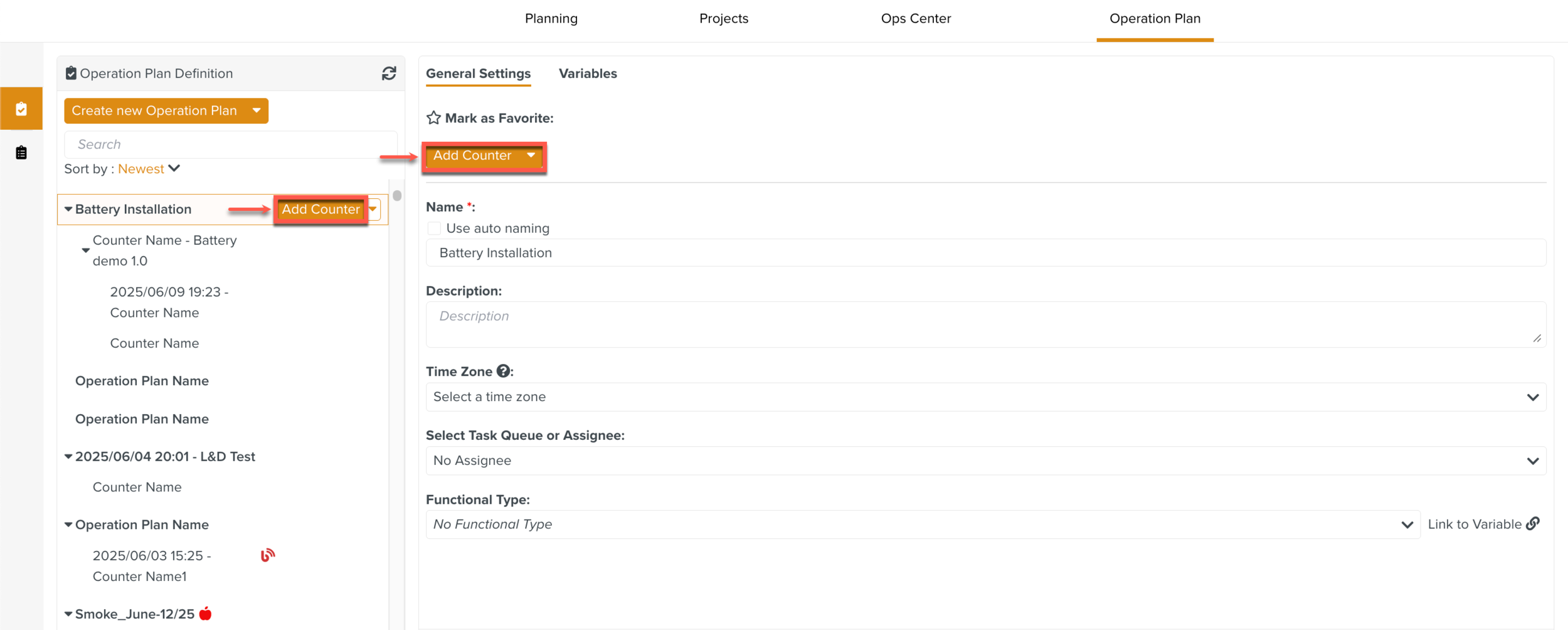Change the Sort by Newest option
Image resolution: width=1568 pixels, height=630 pixels.
(x=149, y=169)
